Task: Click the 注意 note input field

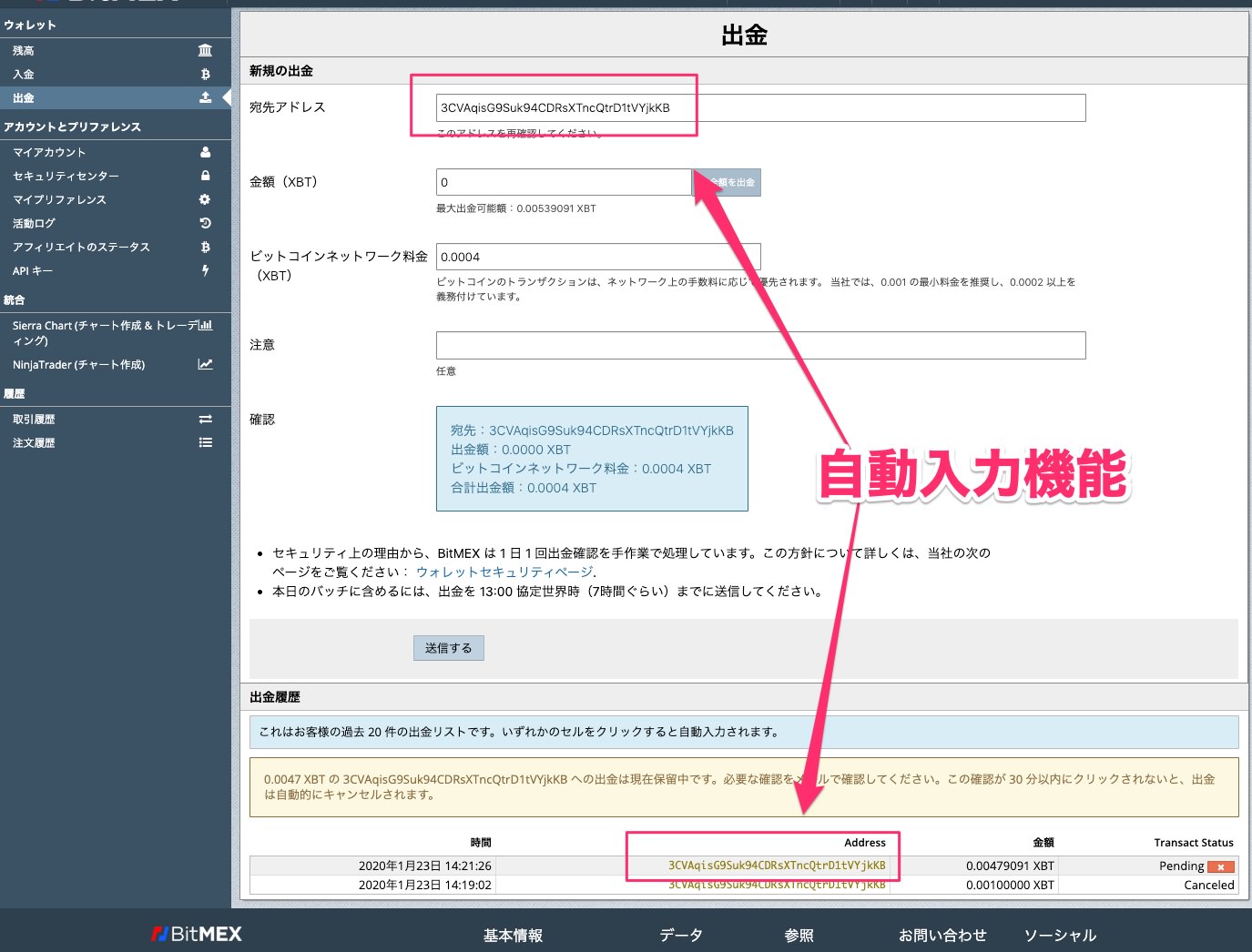Action: click(760, 346)
